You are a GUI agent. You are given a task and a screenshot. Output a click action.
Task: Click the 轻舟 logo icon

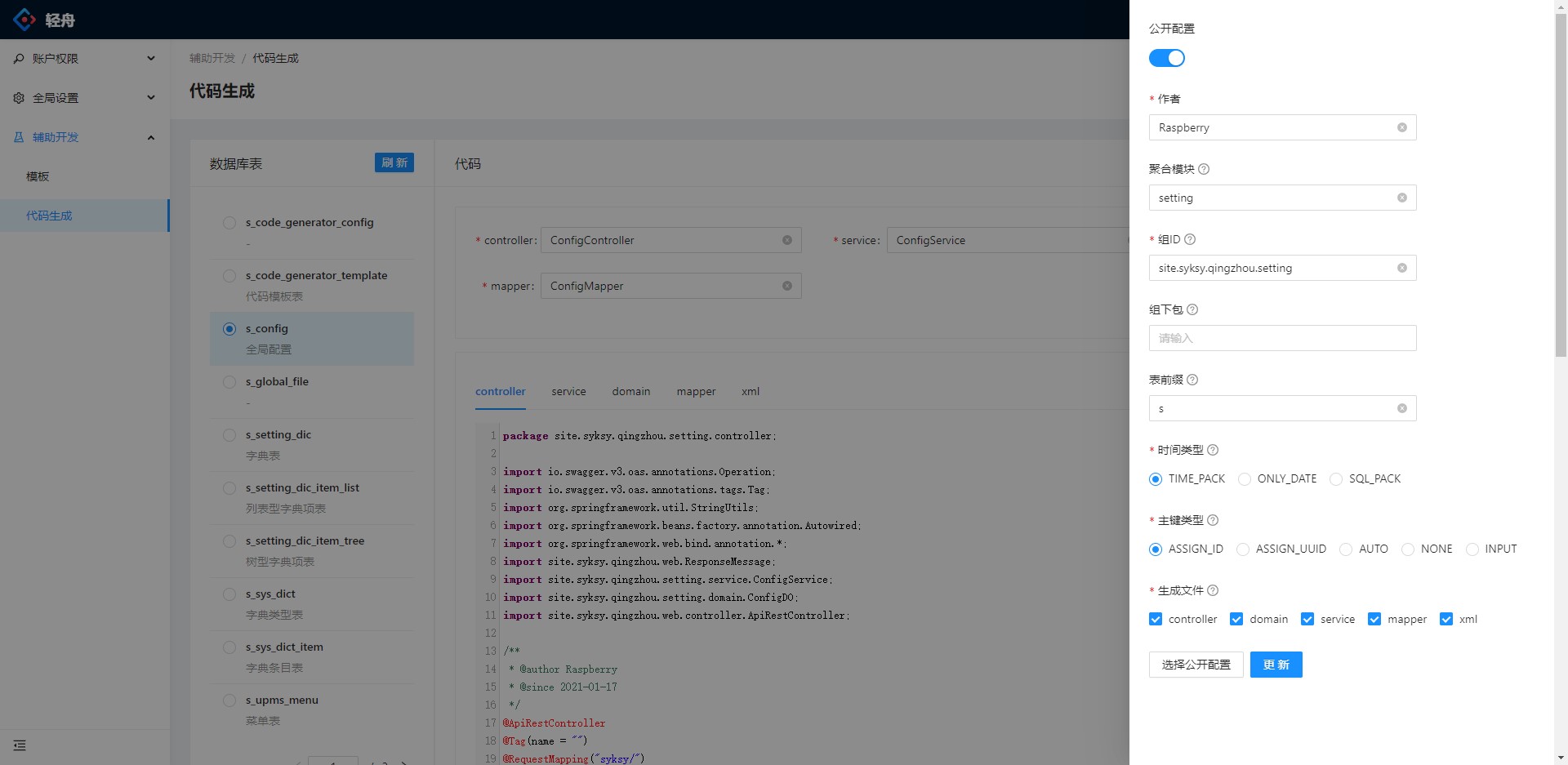click(24, 20)
